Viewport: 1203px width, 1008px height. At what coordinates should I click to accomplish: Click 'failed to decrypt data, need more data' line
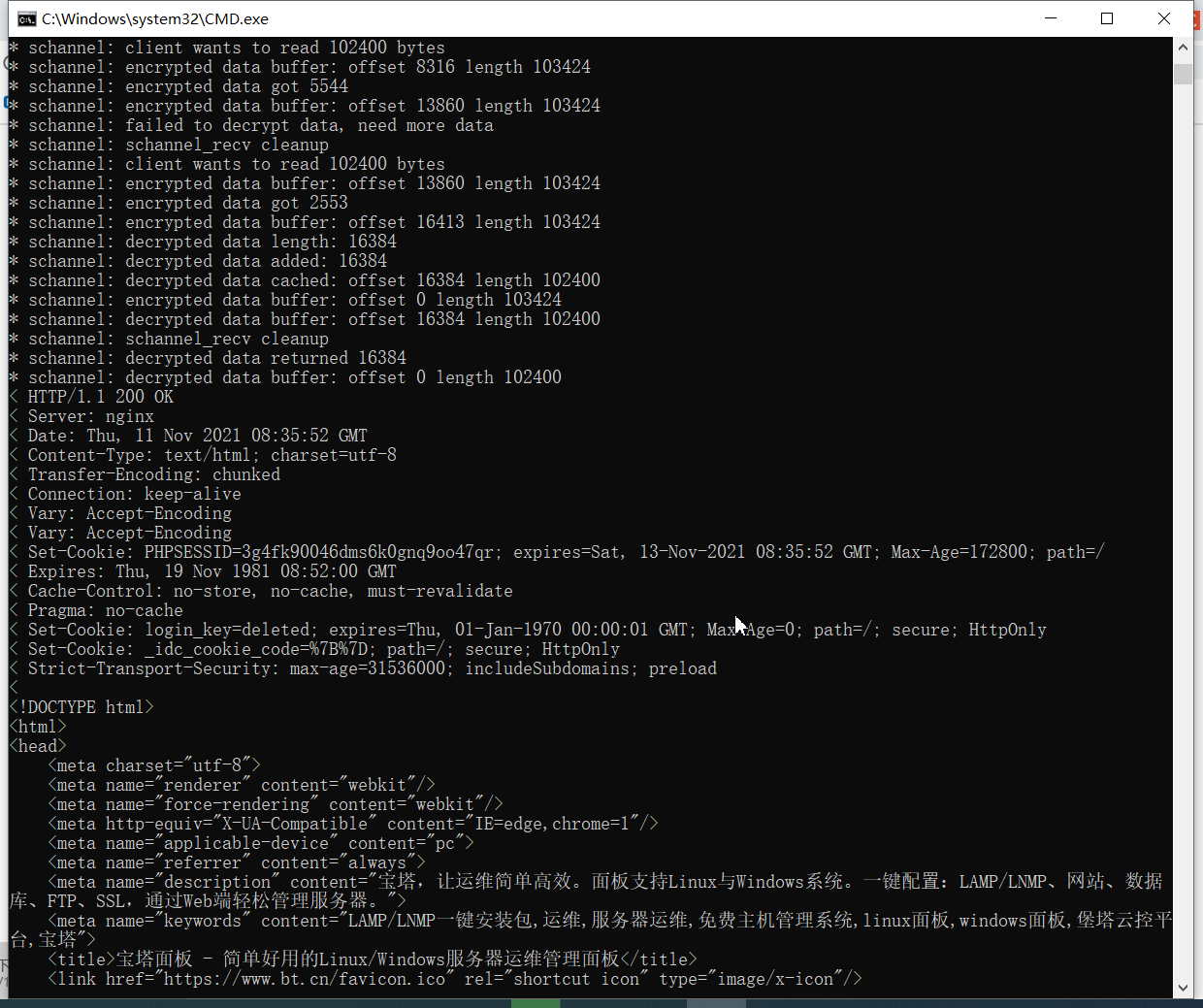(x=251, y=125)
